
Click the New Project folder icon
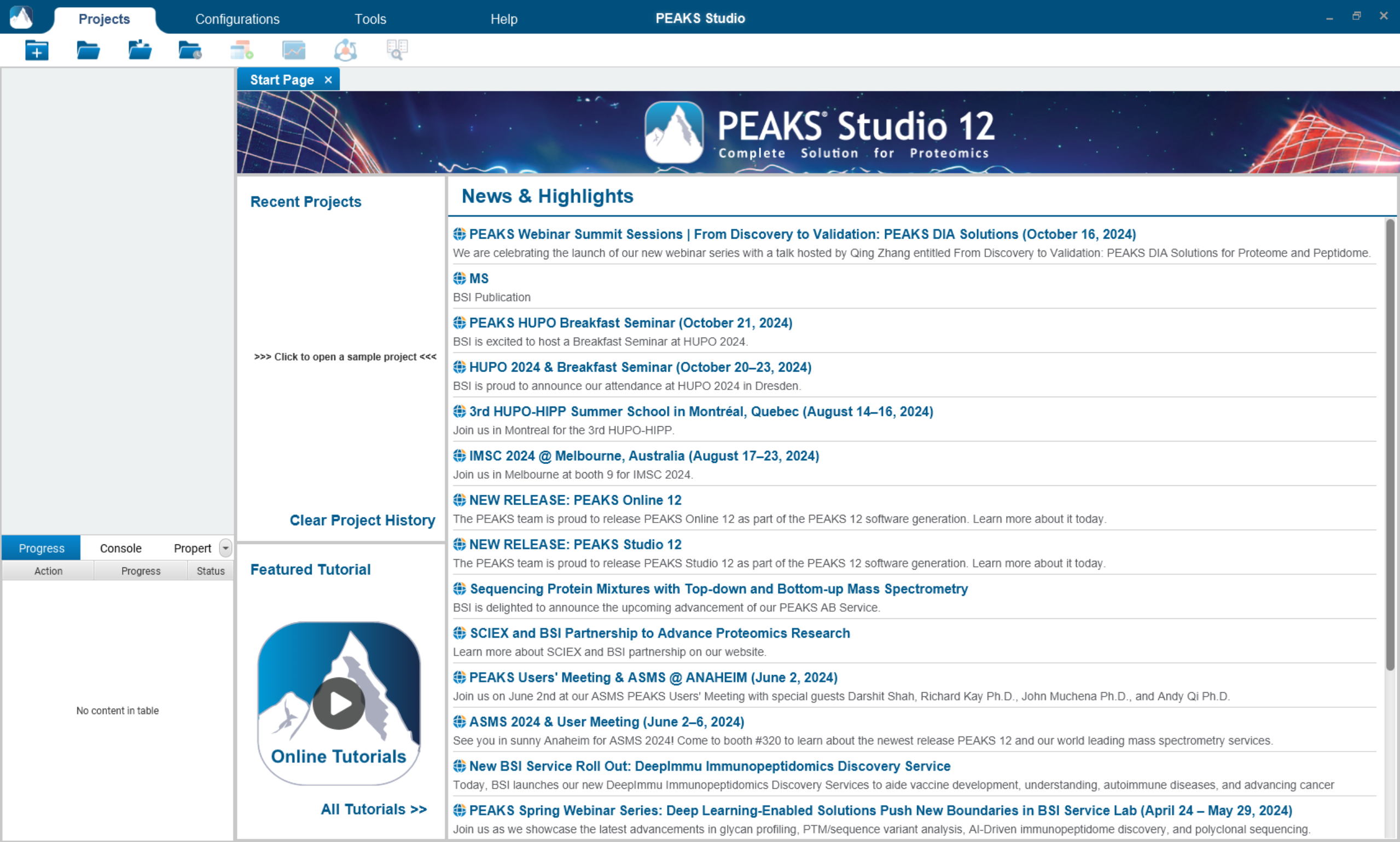36,50
